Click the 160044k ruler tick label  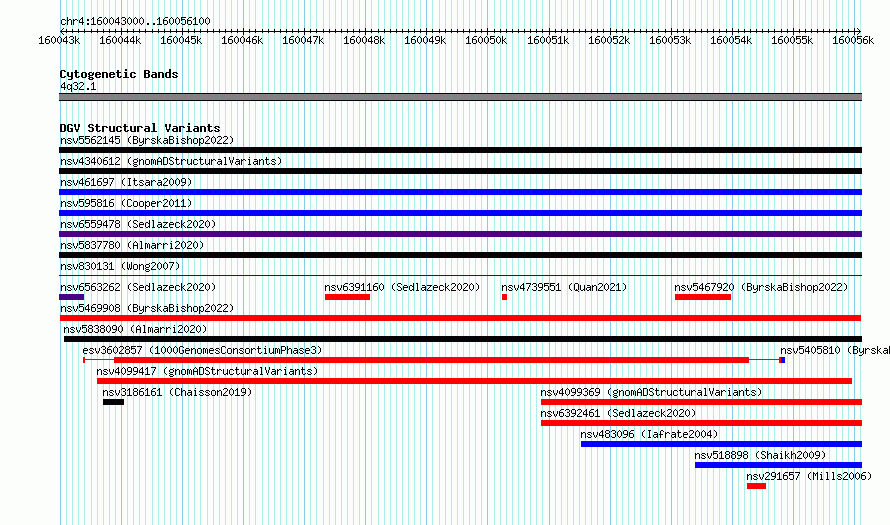click(120, 40)
